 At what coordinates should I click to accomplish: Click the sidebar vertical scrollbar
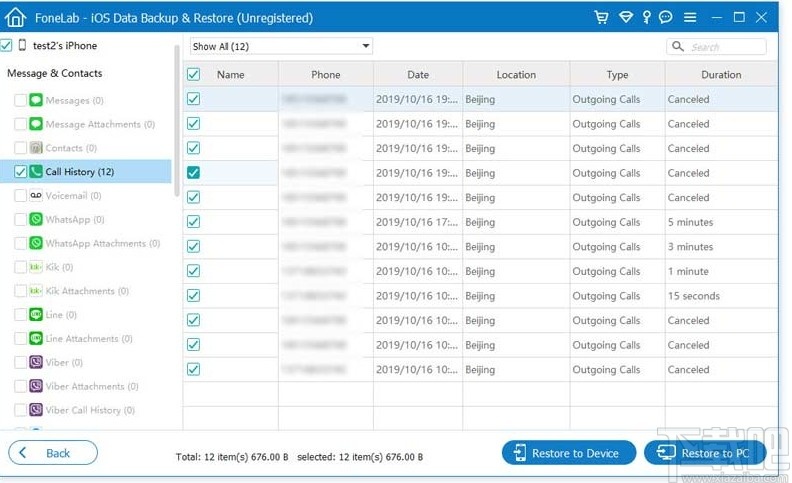[x=177, y=120]
